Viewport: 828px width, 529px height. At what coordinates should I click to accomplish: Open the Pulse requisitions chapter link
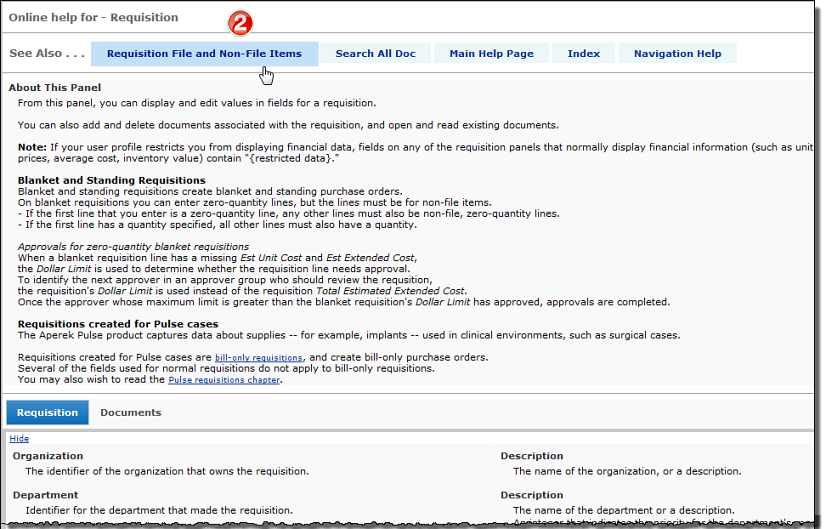[226, 380]
